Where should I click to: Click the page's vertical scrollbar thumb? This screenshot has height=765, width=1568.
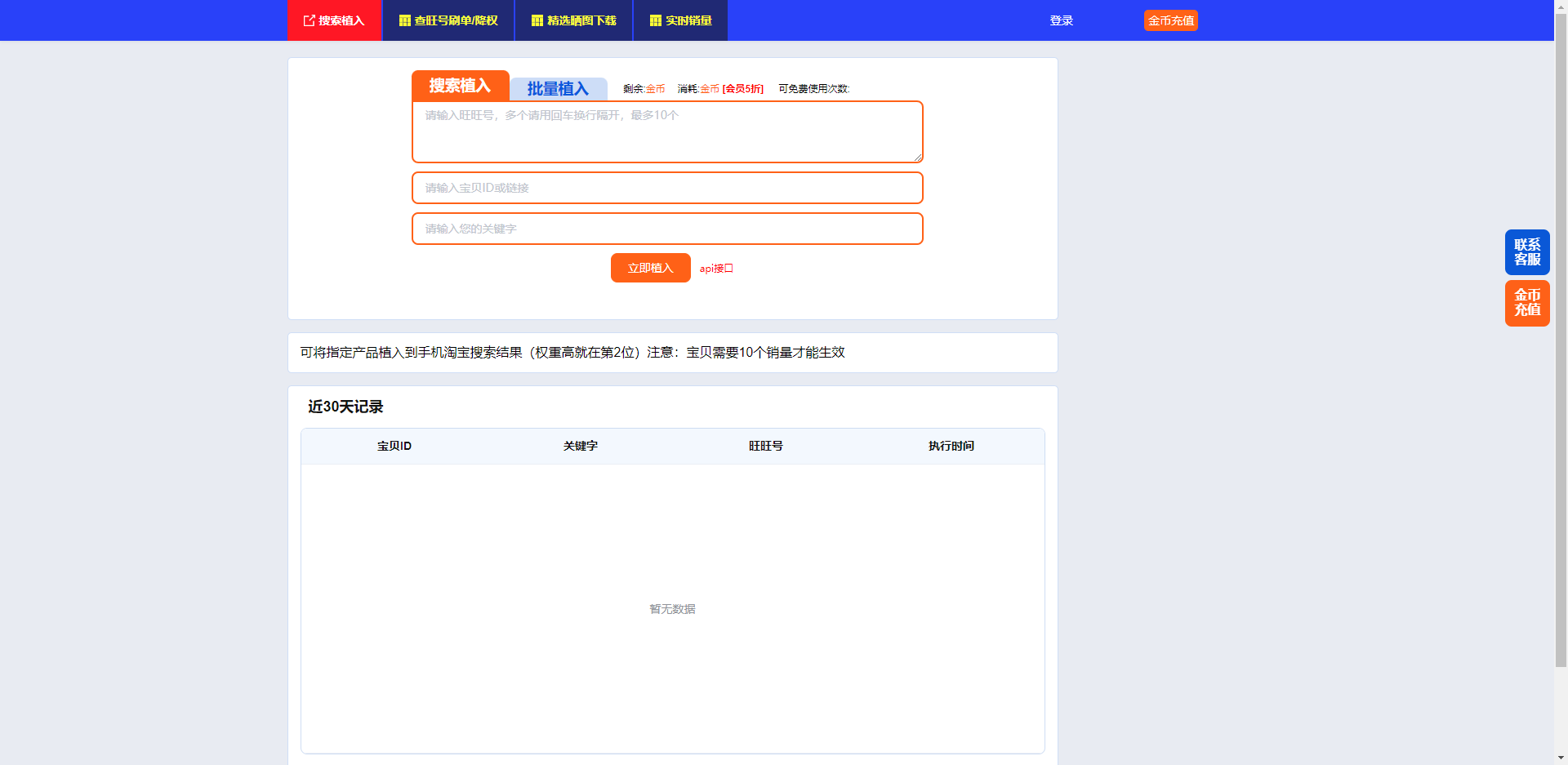[x=1561, y=340]
